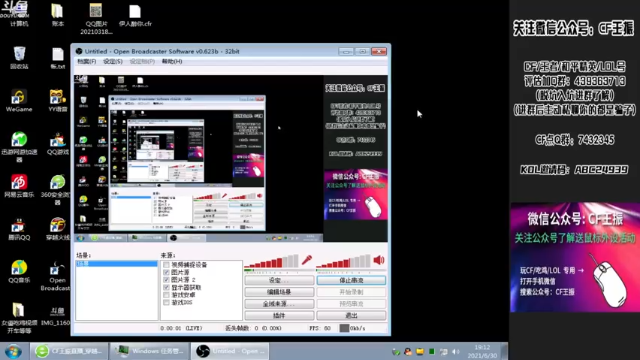The width and height of the screenshot is (640, 360).
Task: Select the .txt file icon on desktop
Action: [58, 58]
